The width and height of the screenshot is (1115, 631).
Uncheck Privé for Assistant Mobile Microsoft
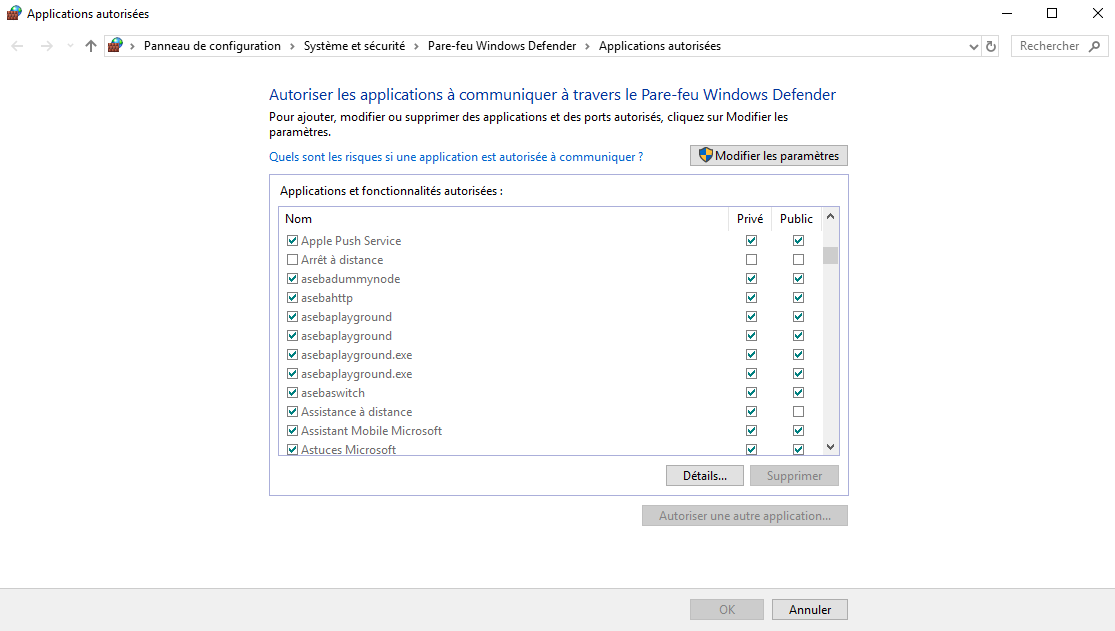[x=752, y=430]
